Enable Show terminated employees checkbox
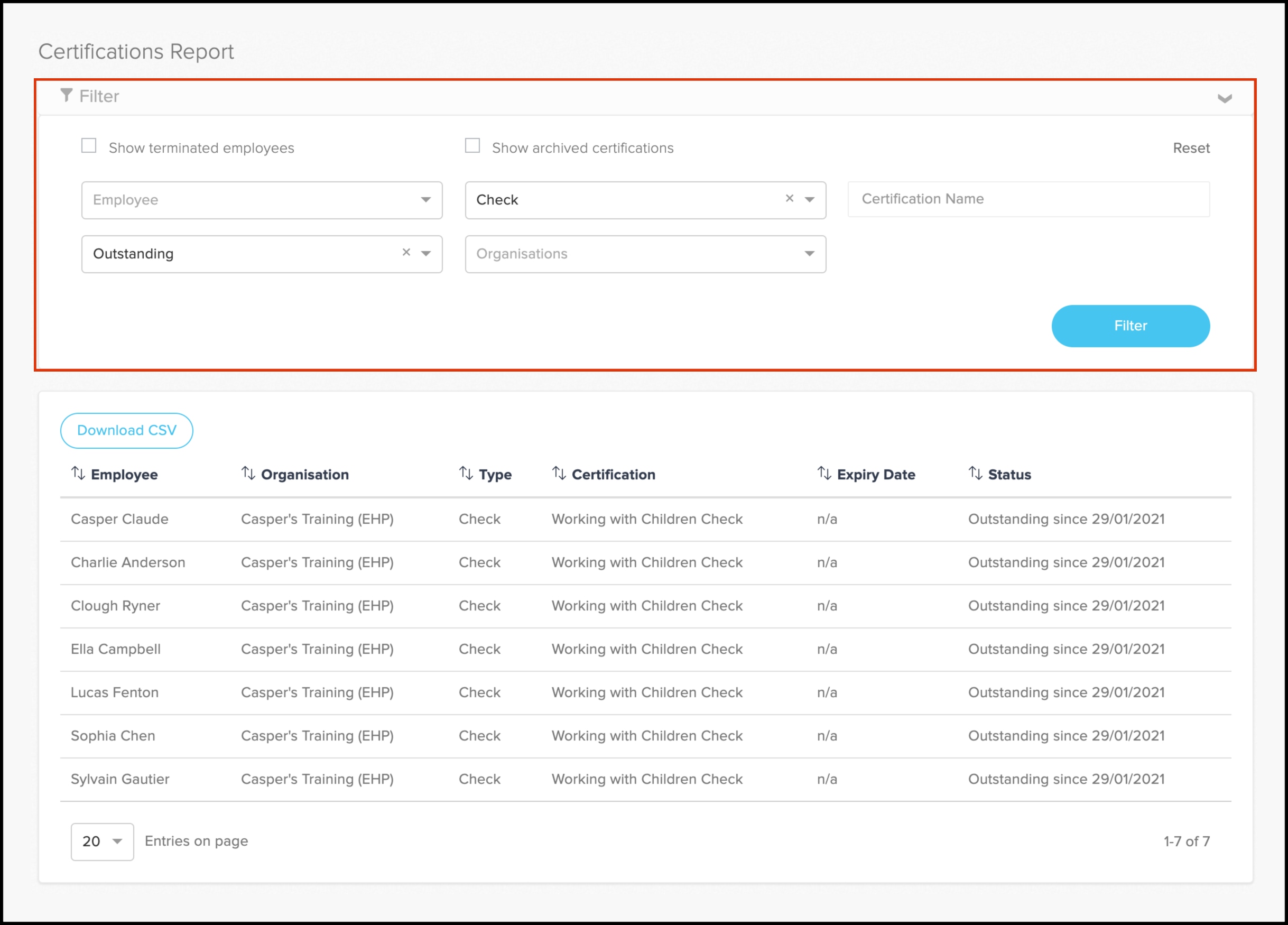 (x=89, y=146)
